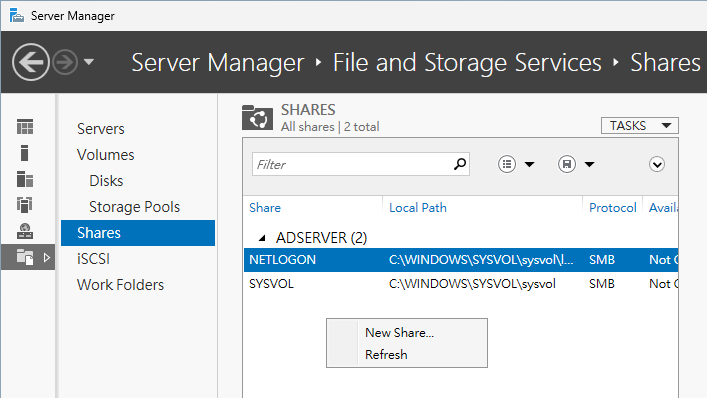Open the Local Server sidebar icon
This screenshot has height=398, width=707.
point(25,153)
